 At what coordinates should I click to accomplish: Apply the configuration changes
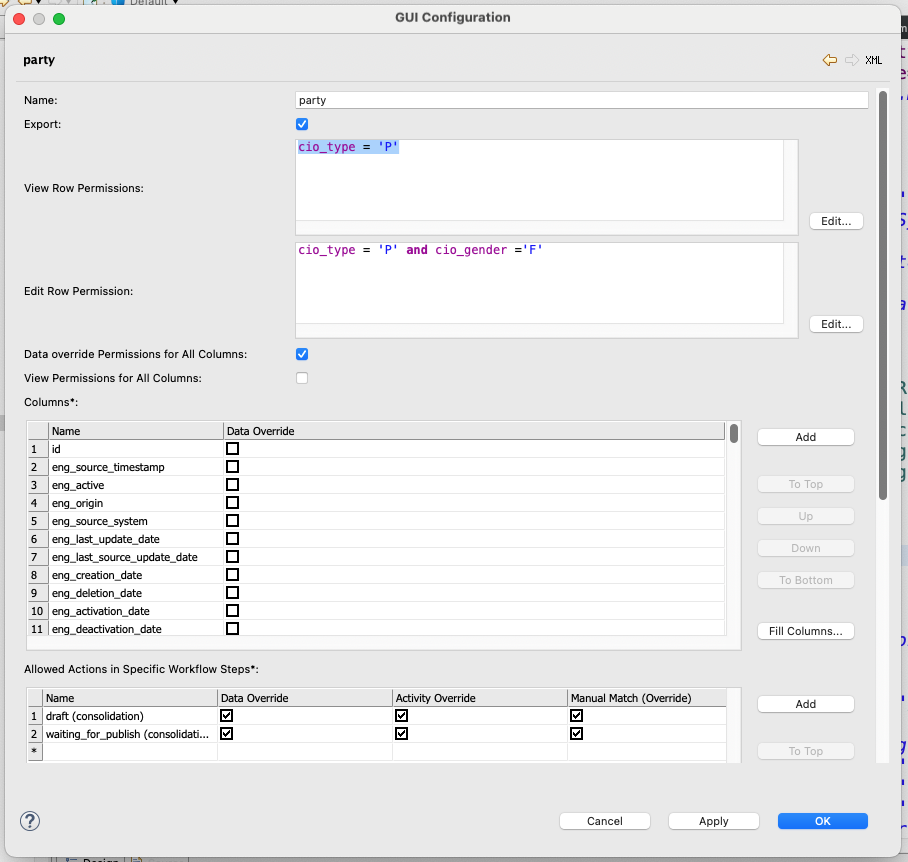(x=713, y=820)
